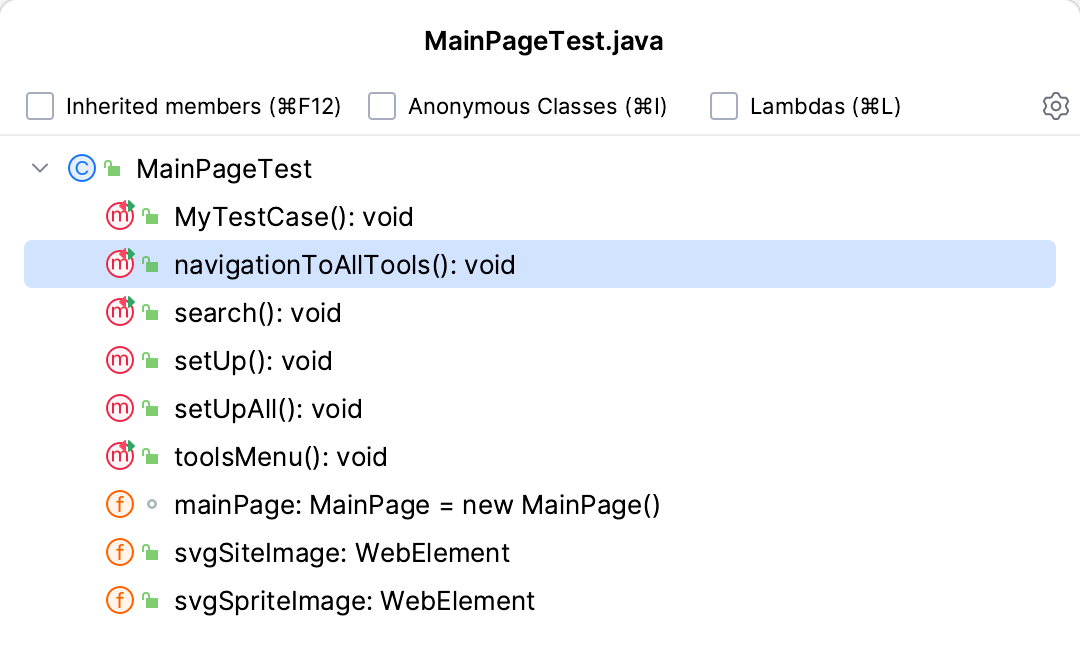Image resolution: width=1080 pixels, height=660 pixels.
Task: Toggle the Anonymous Classes checkbox
Action: click(x=382, y=106)
